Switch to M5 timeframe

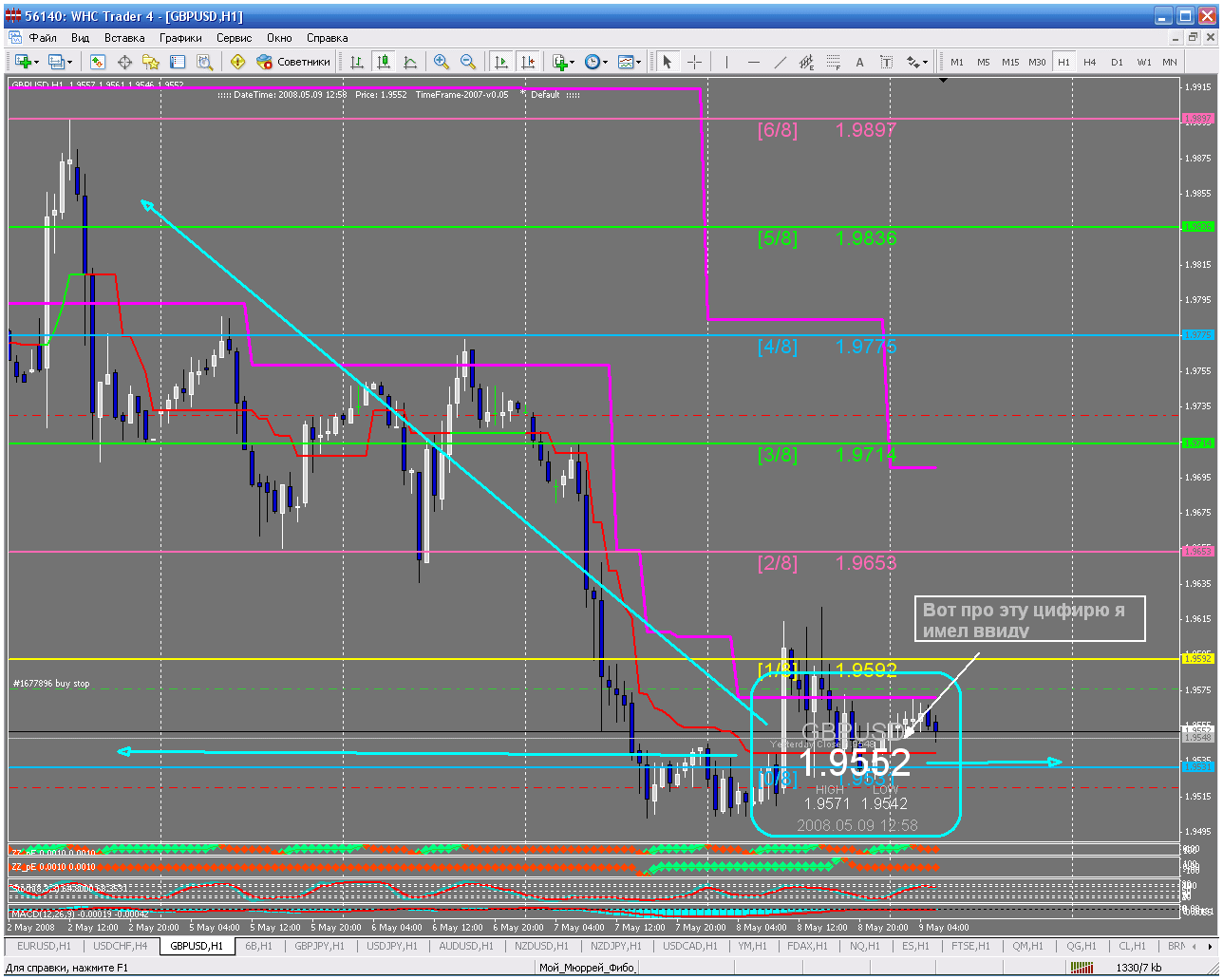coord(984,62)
